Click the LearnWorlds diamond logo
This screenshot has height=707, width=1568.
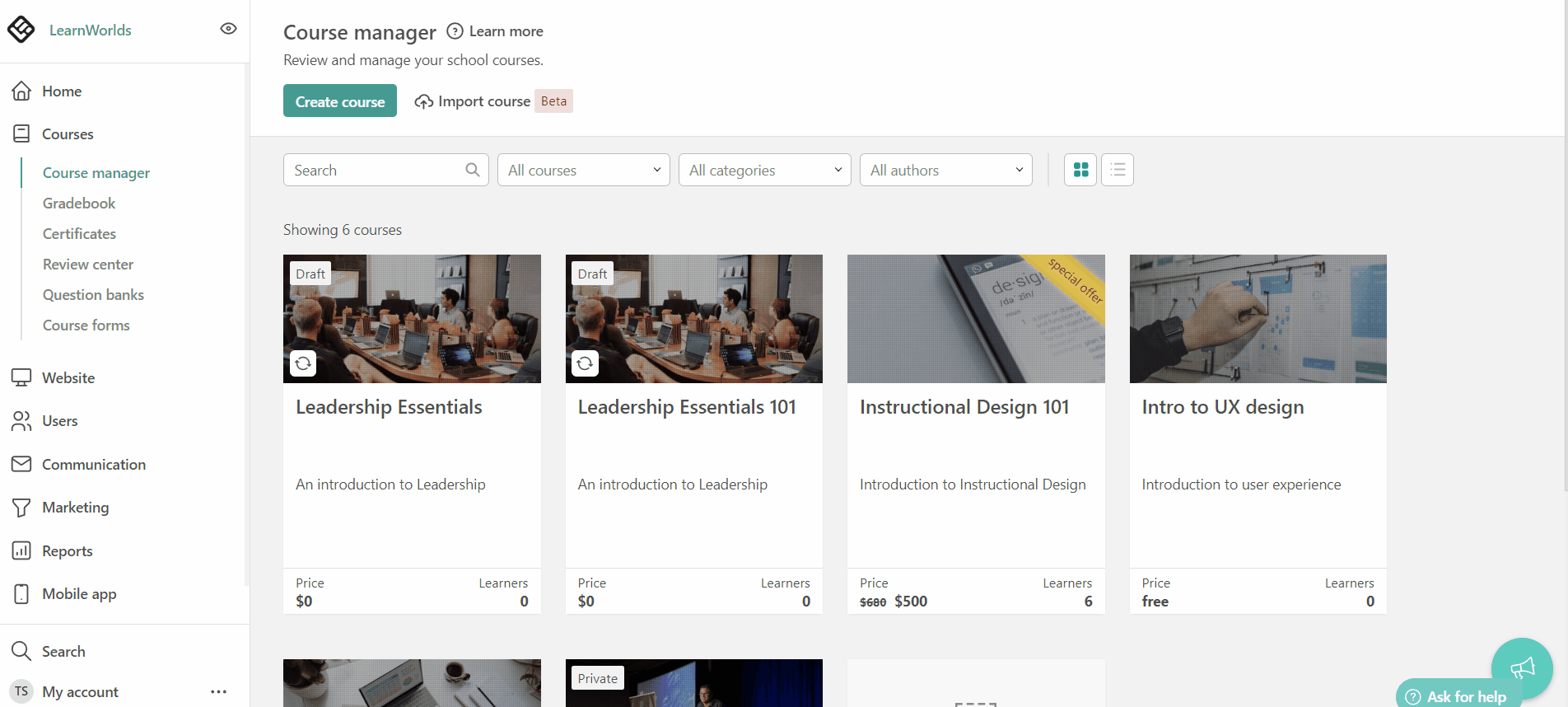click(21, 30)
